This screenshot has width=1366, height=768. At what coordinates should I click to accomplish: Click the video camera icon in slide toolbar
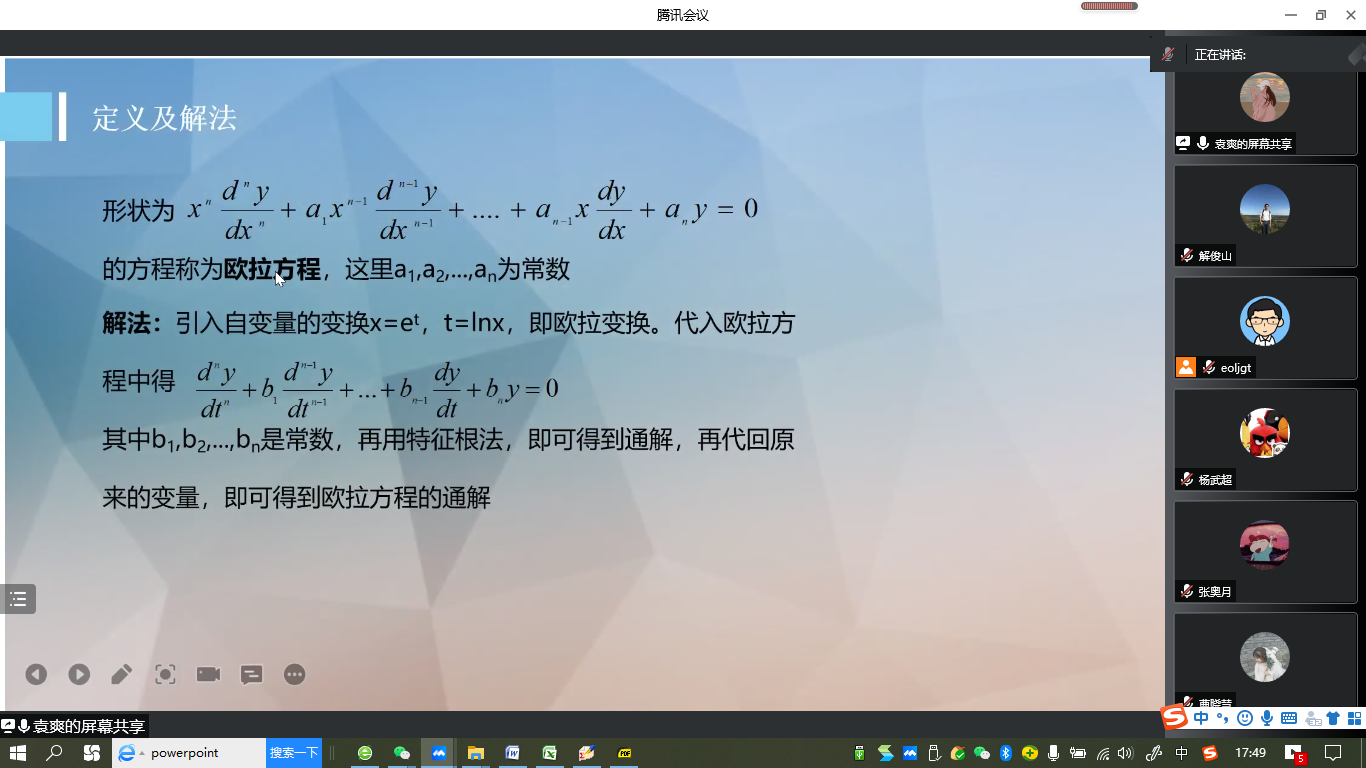208,675
